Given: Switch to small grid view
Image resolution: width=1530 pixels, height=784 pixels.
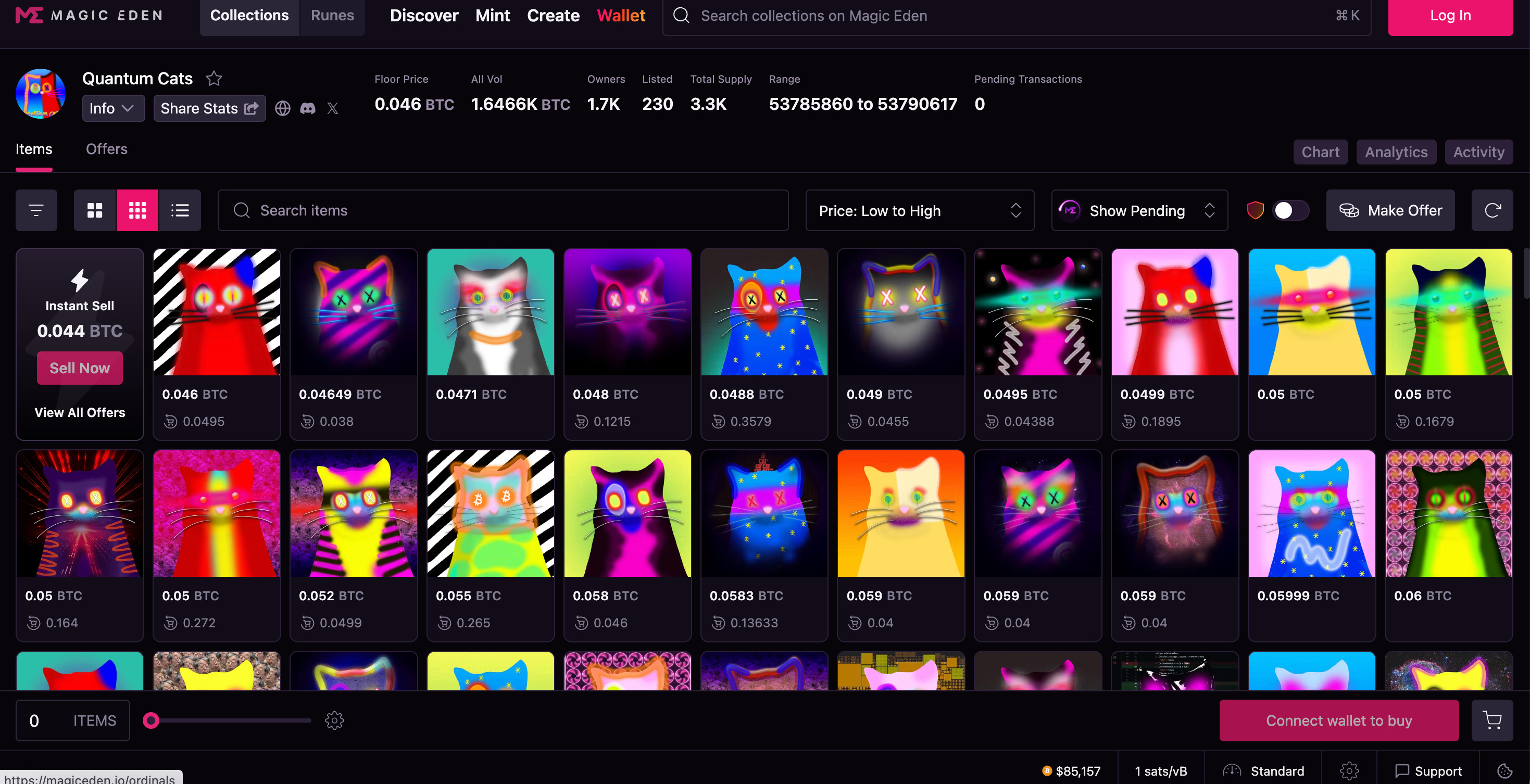Looking at the screenshot, I should pyautogui.click(x=137, y=210).
